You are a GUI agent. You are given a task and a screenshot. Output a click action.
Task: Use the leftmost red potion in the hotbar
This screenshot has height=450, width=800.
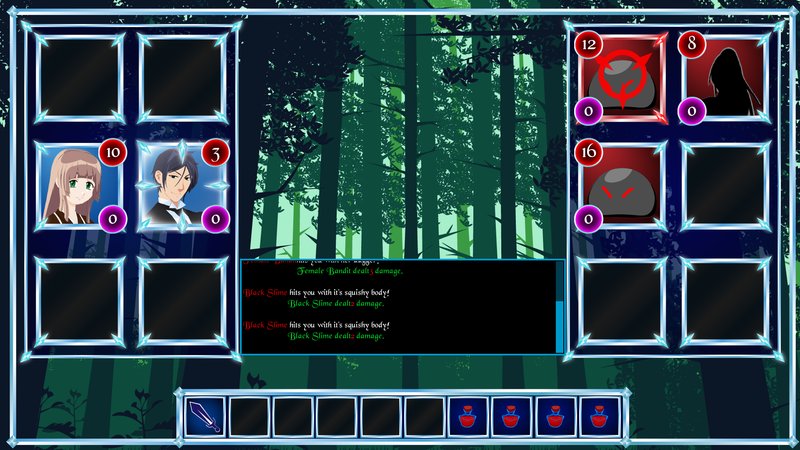(468, 417)
